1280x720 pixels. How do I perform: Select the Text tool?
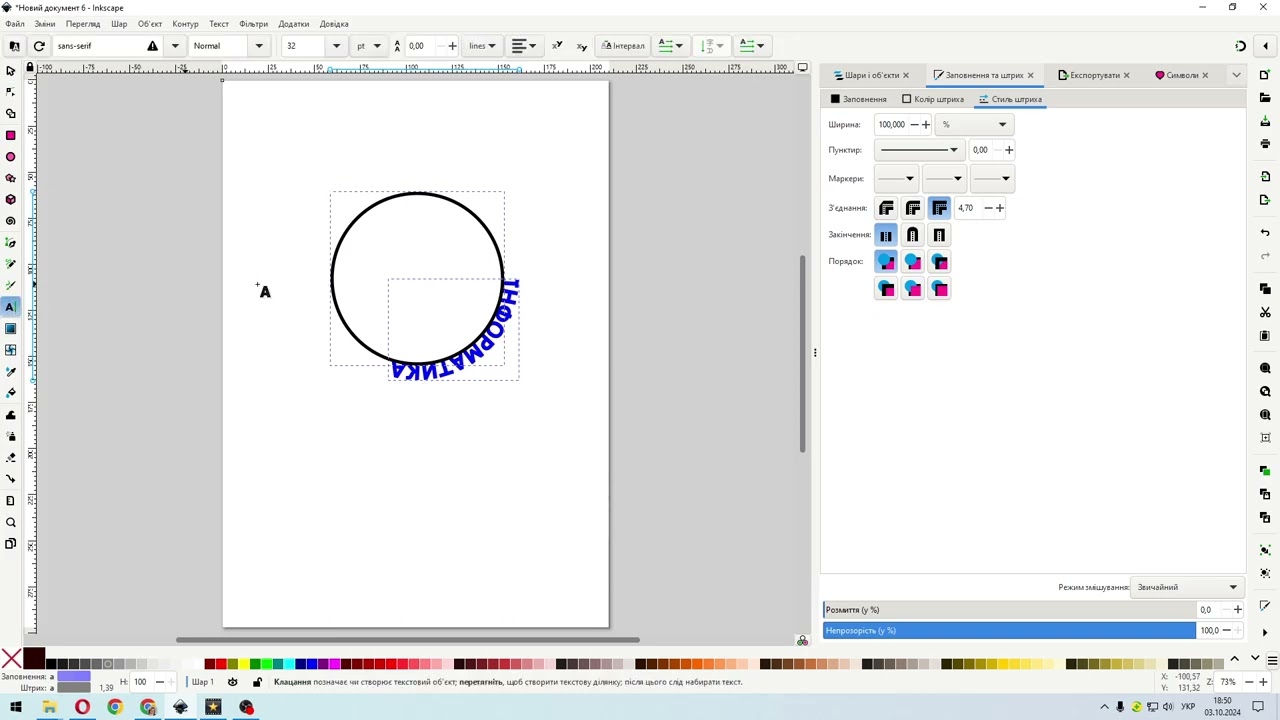[x=11, y=307]
